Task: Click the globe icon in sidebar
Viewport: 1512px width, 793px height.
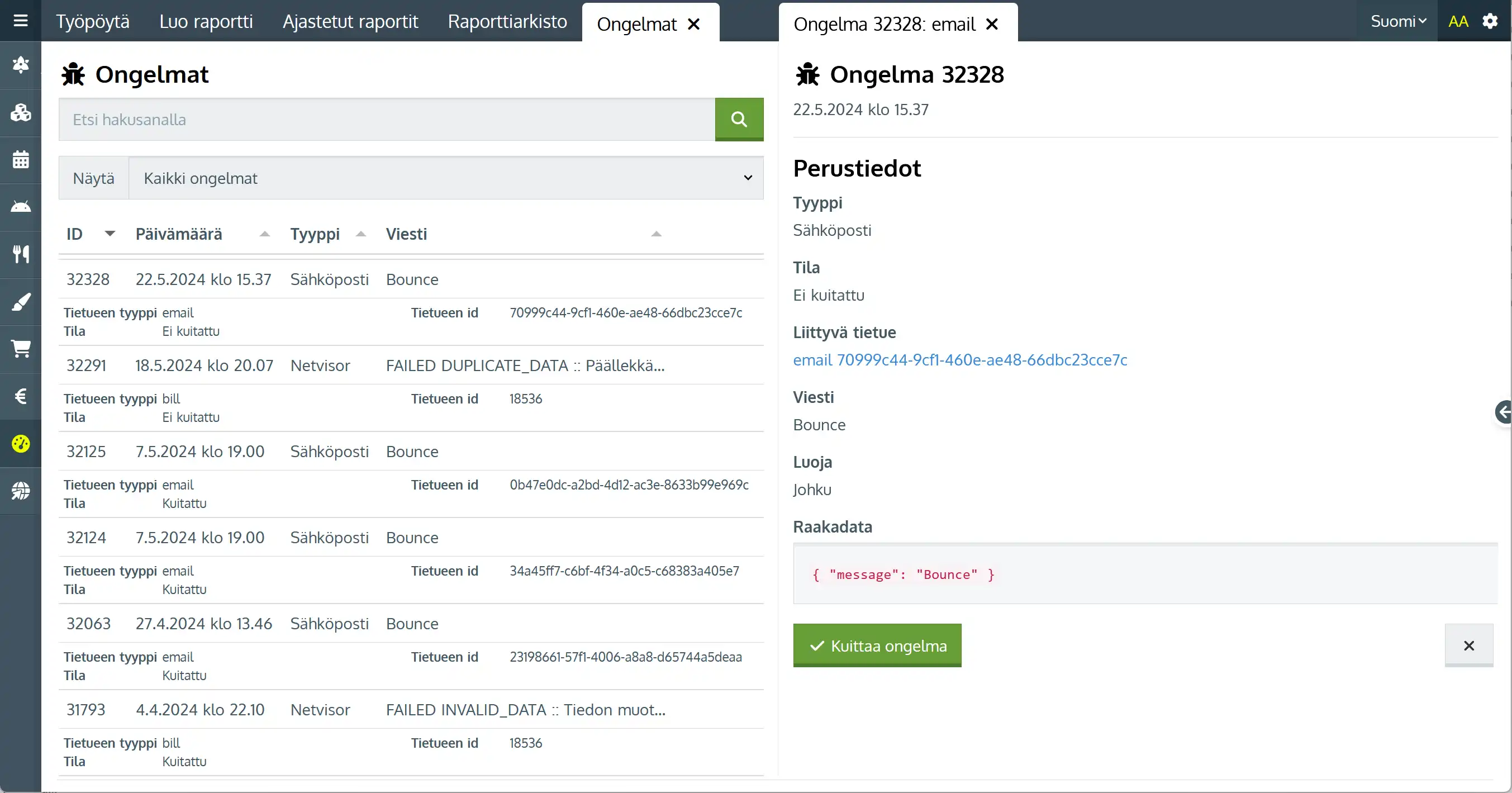Action: coord(21,491)
